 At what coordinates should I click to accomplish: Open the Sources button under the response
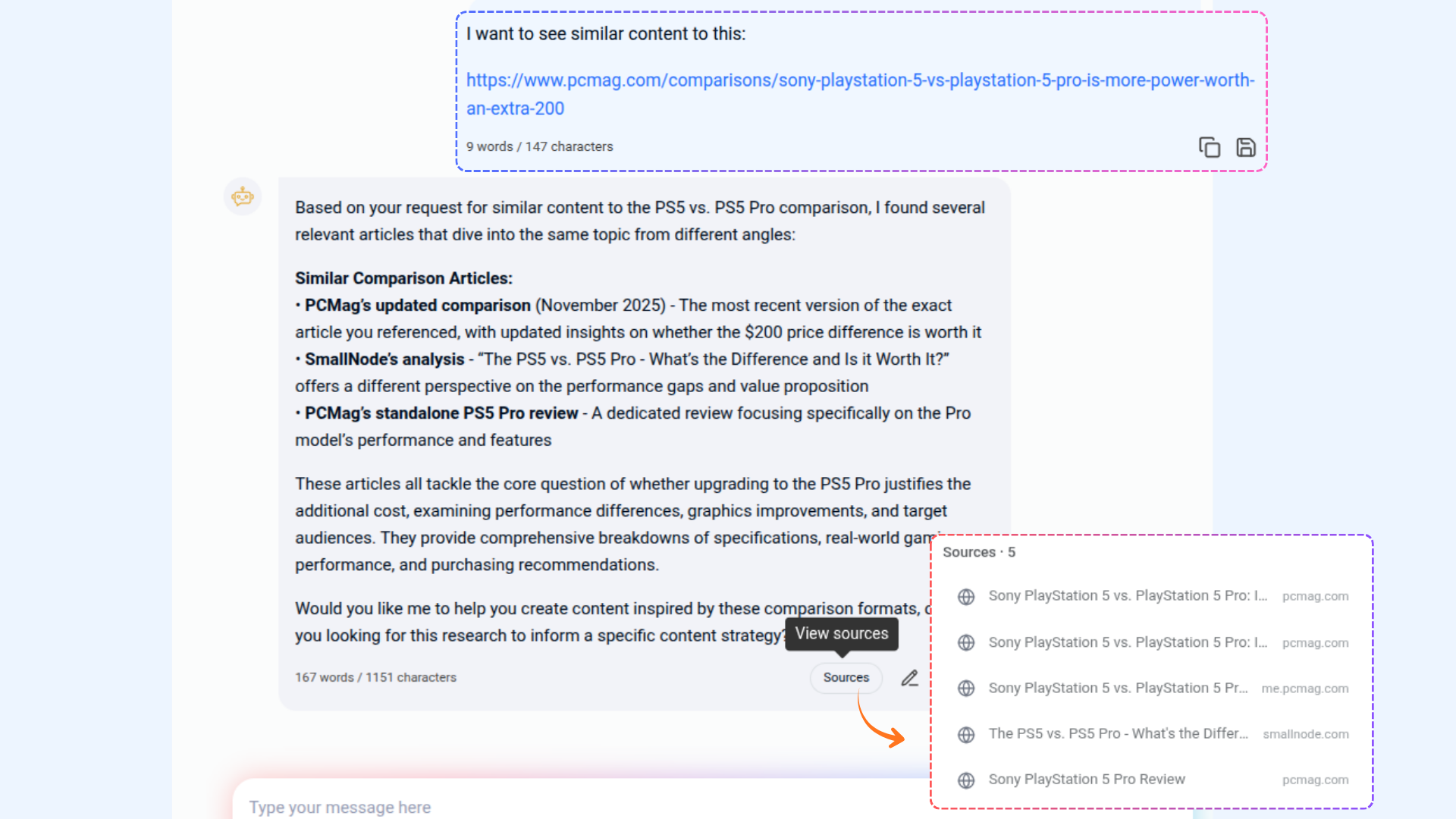846,677
